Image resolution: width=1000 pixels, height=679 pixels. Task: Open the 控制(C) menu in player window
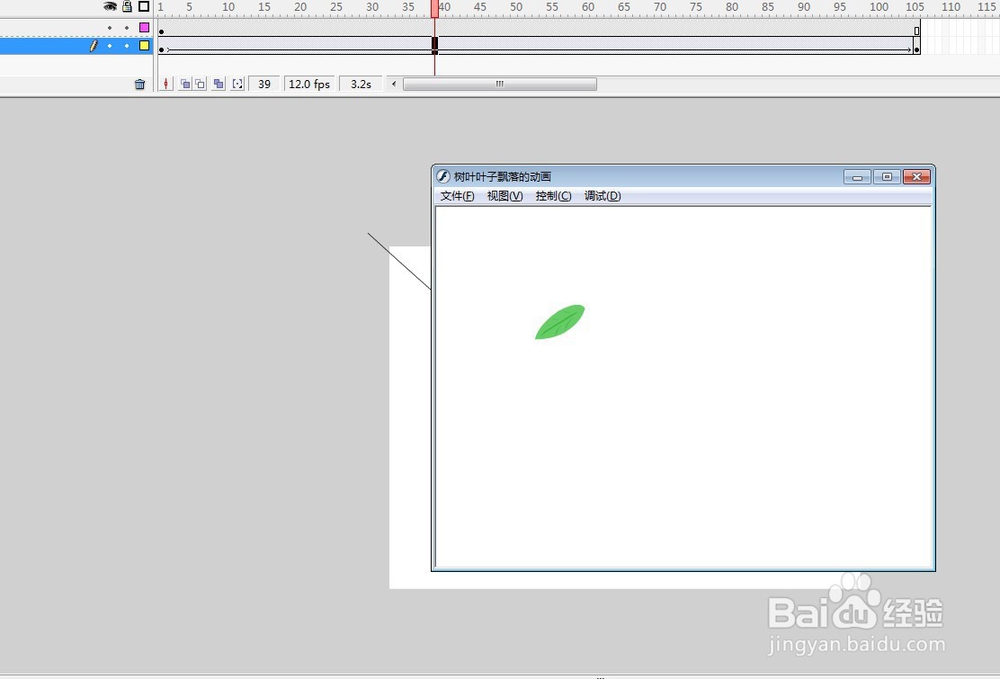point(553,196)
